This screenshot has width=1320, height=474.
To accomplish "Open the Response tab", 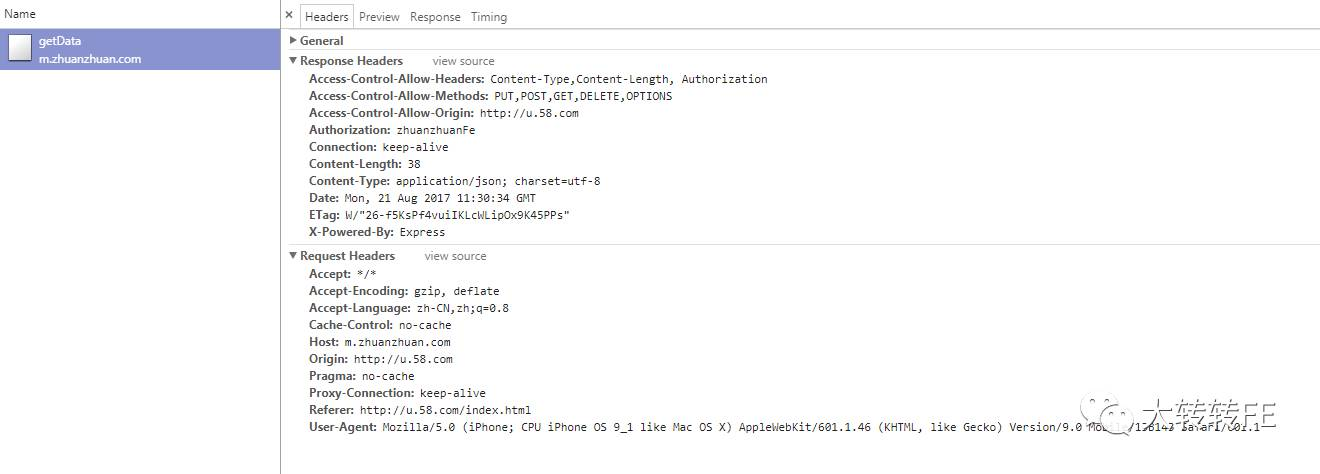I will 435,17.
